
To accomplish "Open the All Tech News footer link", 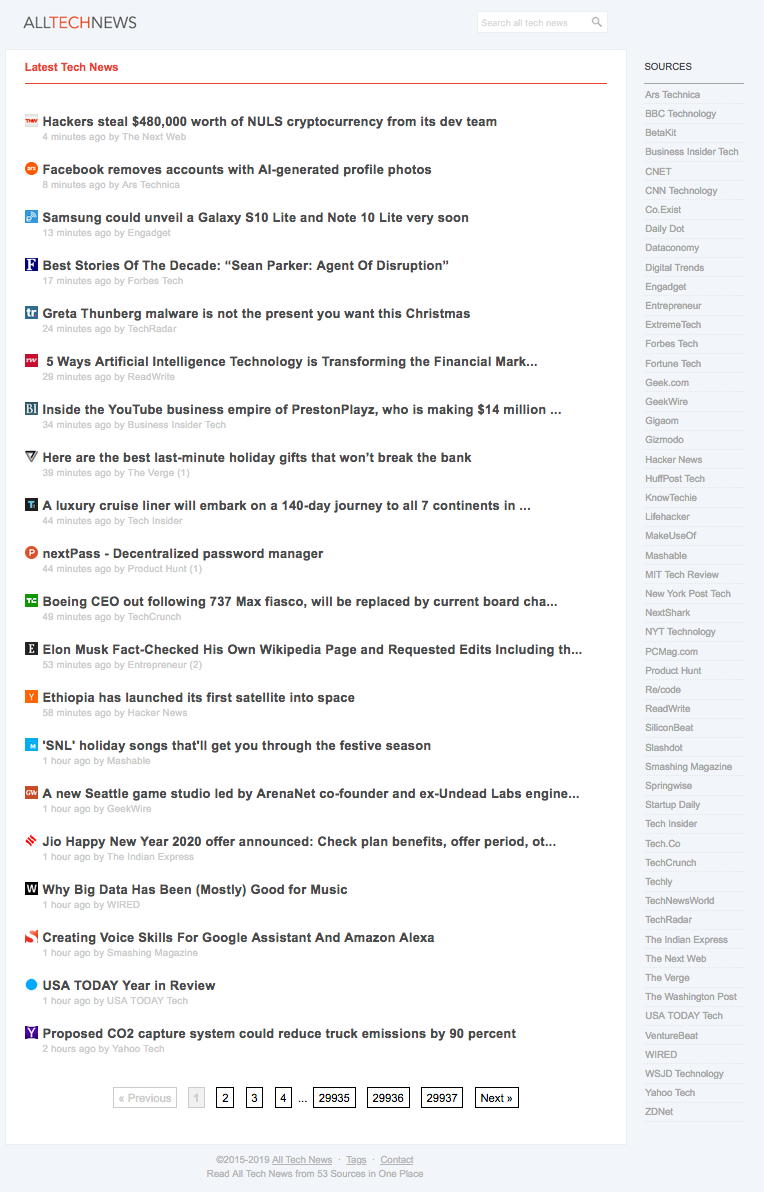I will pos(302,1159).
